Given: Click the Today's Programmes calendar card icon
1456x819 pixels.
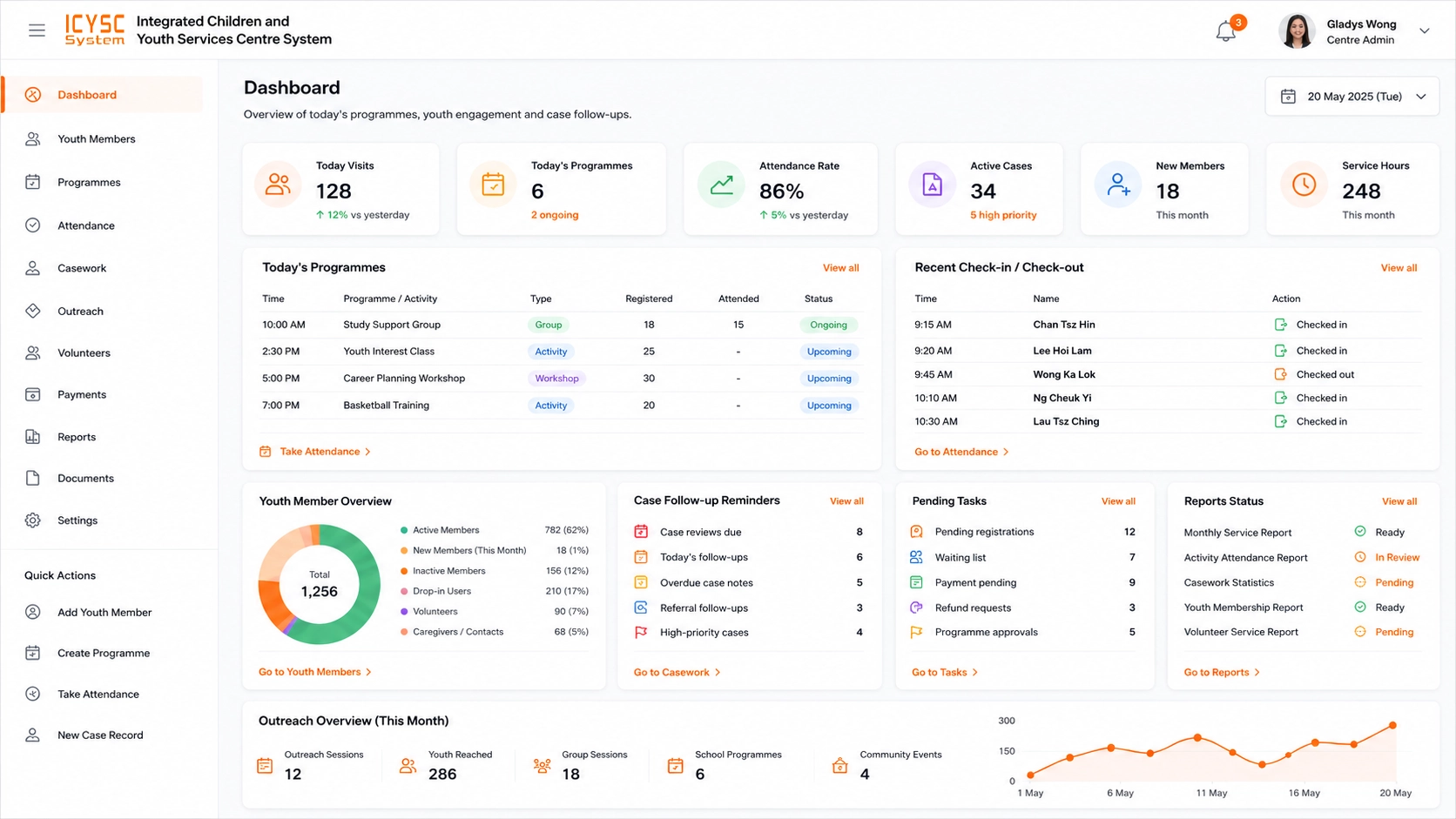Looking at the screenshot, I should (x=493, y=185).
